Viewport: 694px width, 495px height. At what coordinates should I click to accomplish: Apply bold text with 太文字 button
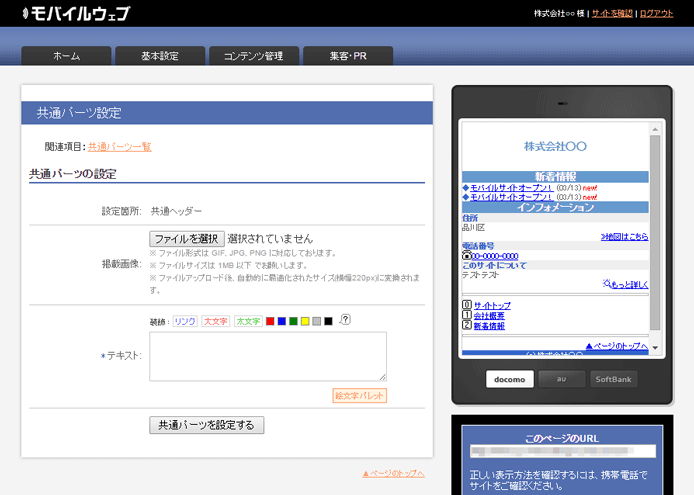(x=248, y=321)
